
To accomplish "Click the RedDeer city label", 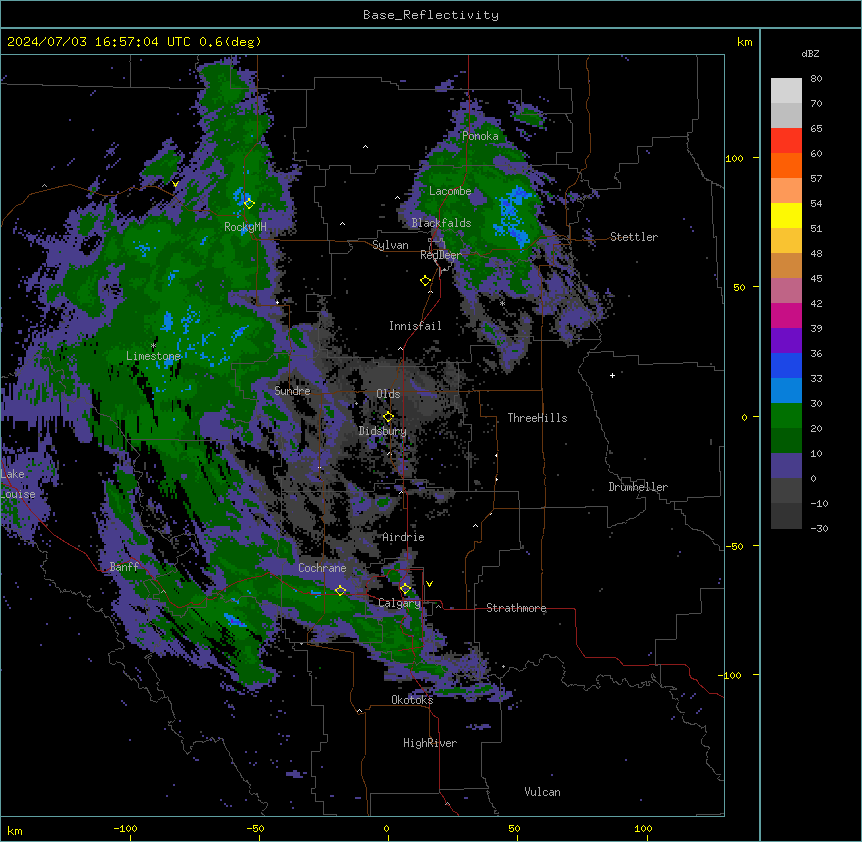I will 441,255.
